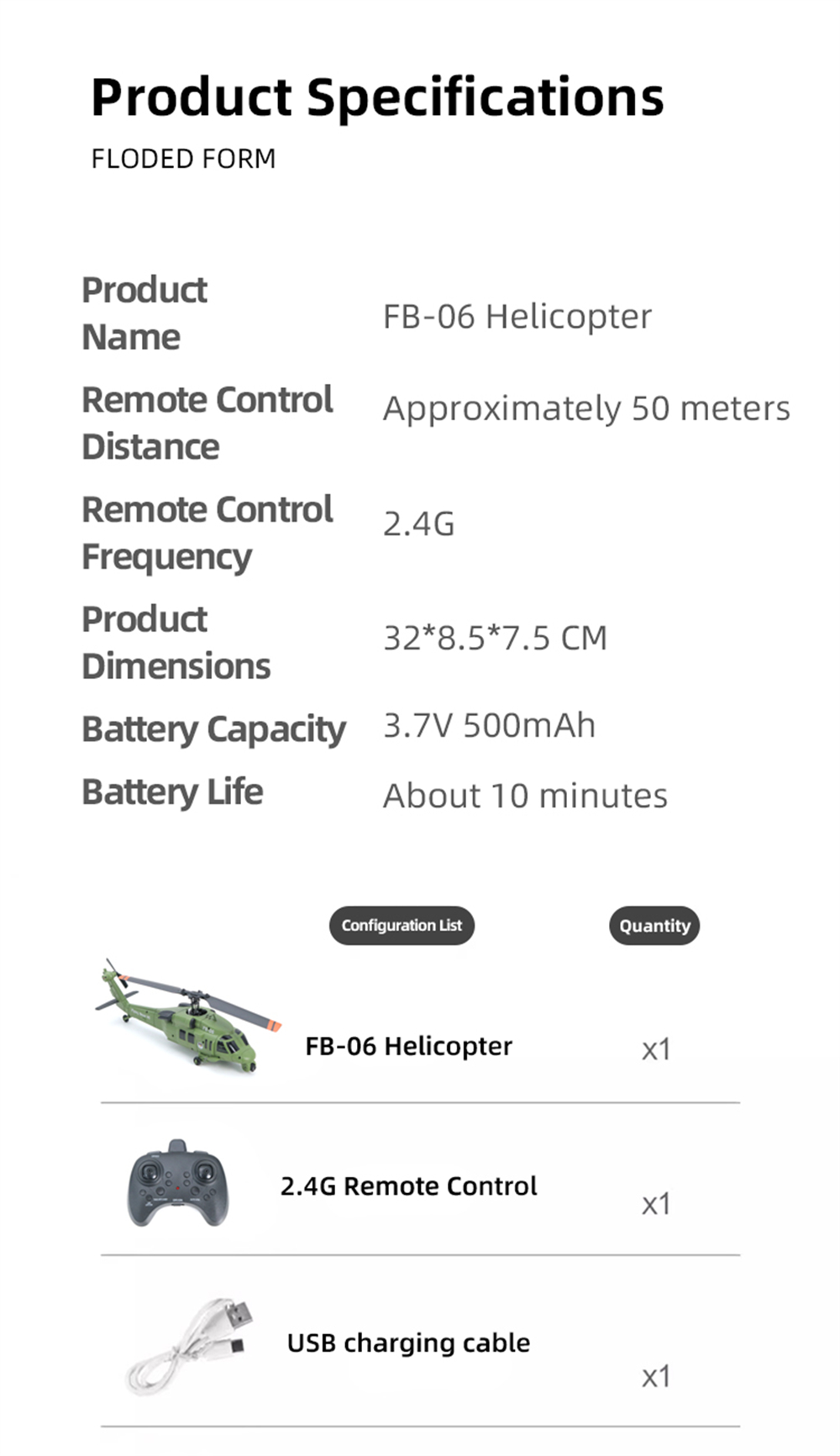Click the Product Dimensions label
Image resolution: width=840 pixels, height=1456 pixels.
176,642
